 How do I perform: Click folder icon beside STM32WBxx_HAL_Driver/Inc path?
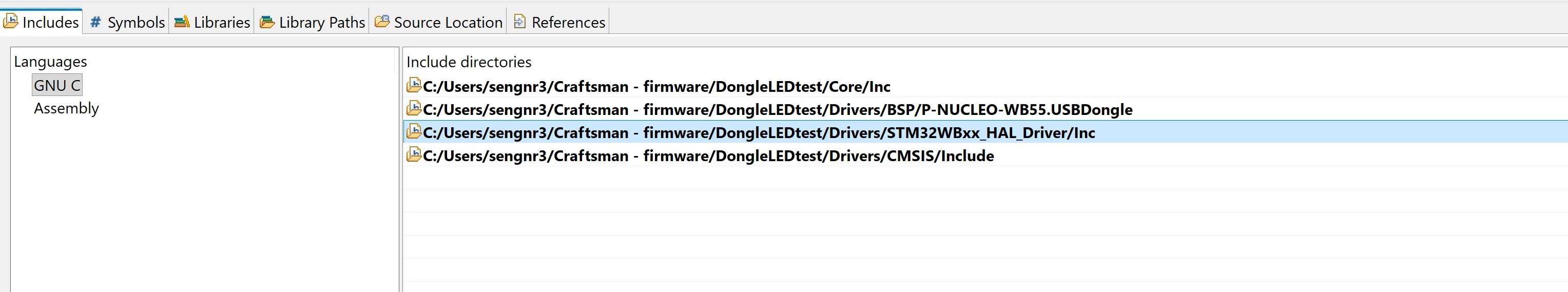[414, 131]
